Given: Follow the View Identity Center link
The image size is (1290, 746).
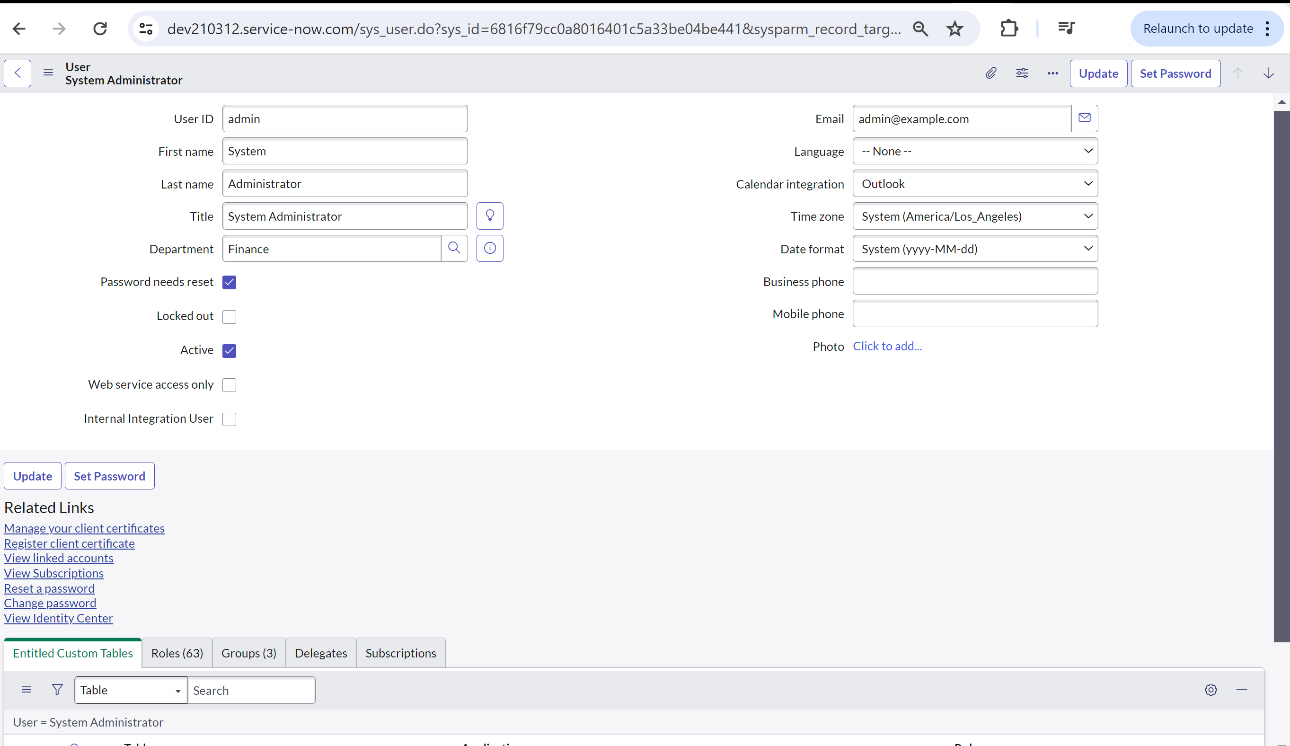Looking at the screenshot, I should point(58,618).
